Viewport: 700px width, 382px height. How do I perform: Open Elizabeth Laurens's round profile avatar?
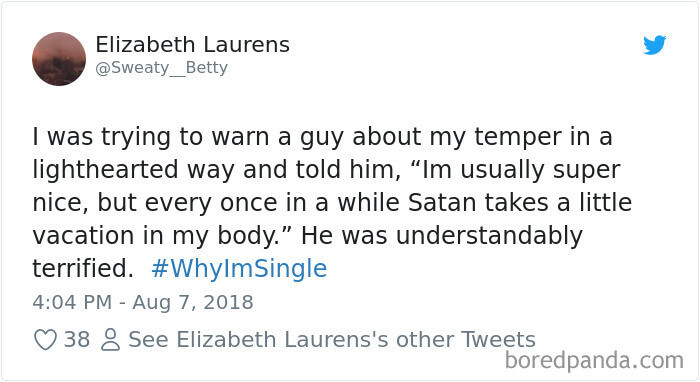click(59, 59)
